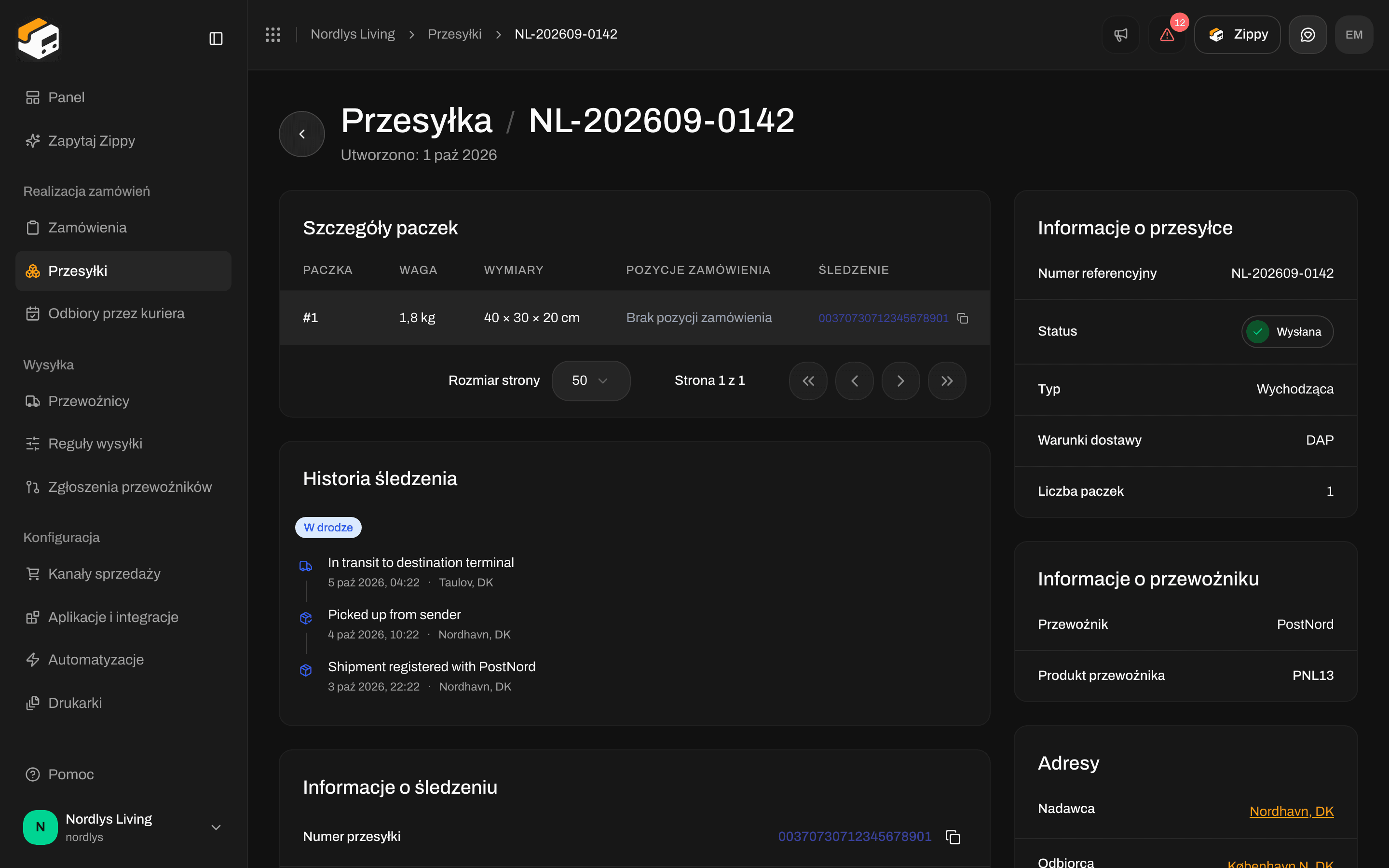Copy tracking number in package row #1

963,318
